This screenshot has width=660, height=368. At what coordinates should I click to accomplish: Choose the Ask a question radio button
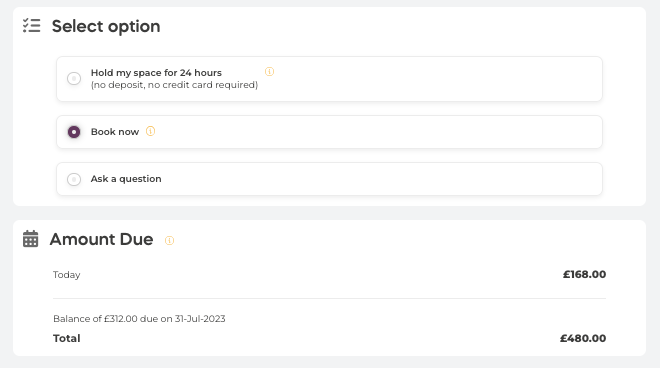pos(74,179)
